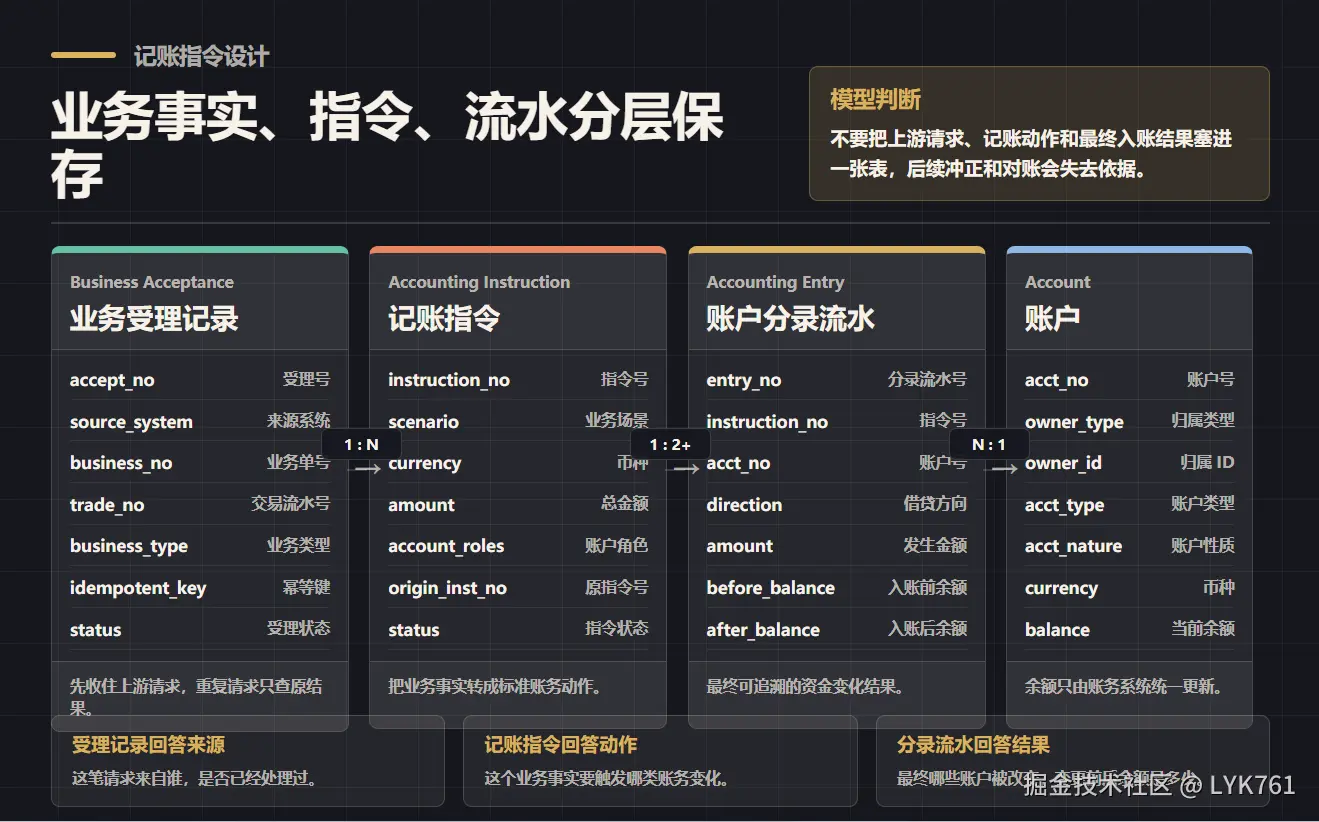Click the Account card English subtitle
The height and width of the screenshot is (822, 1319).
pos(1058,282)
